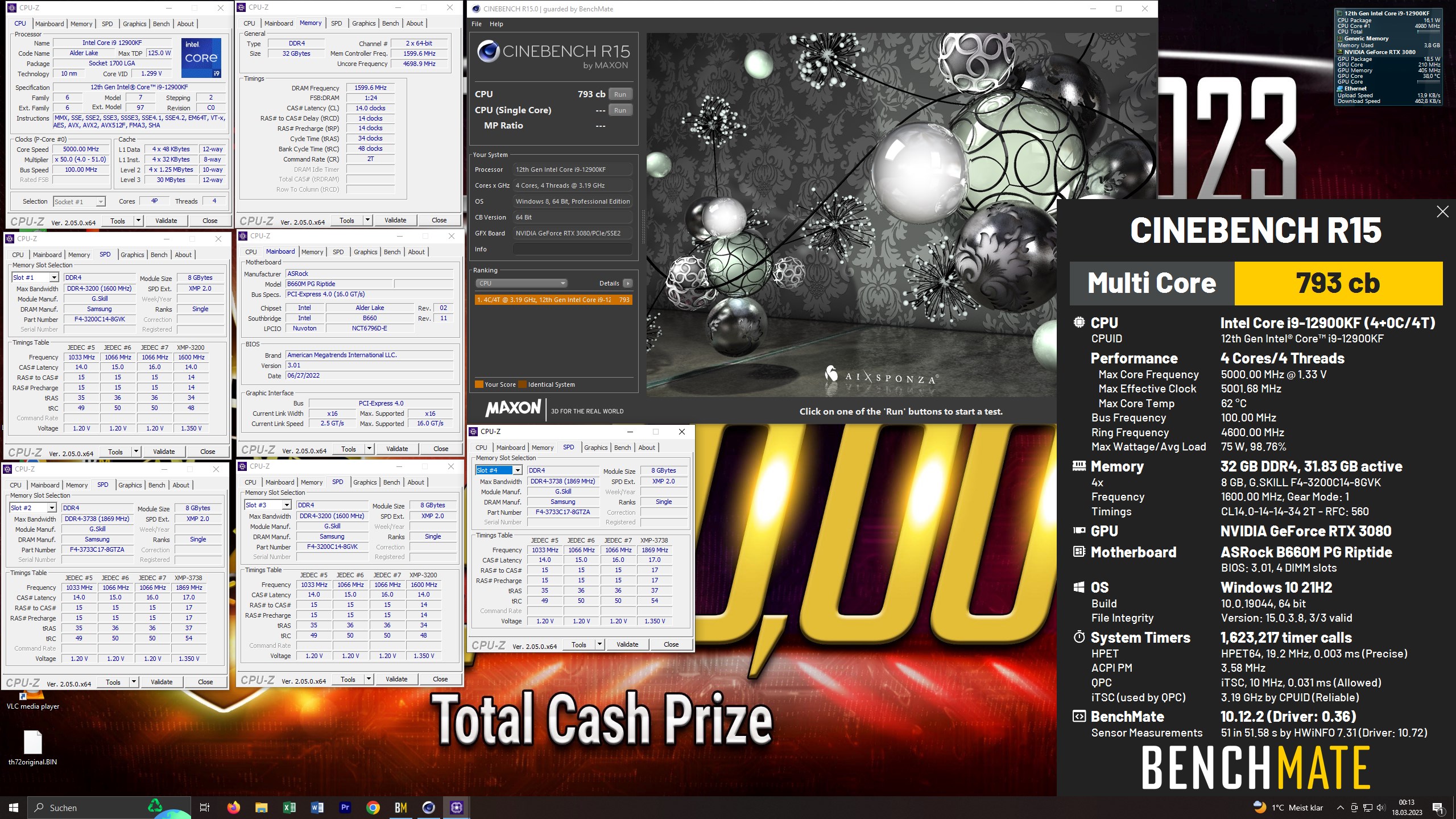Select the th72original.BIN desktop file
Image resolution: width=1456 pixels, height=819 pixels.
pyautogui.click(x=33, y=747)
